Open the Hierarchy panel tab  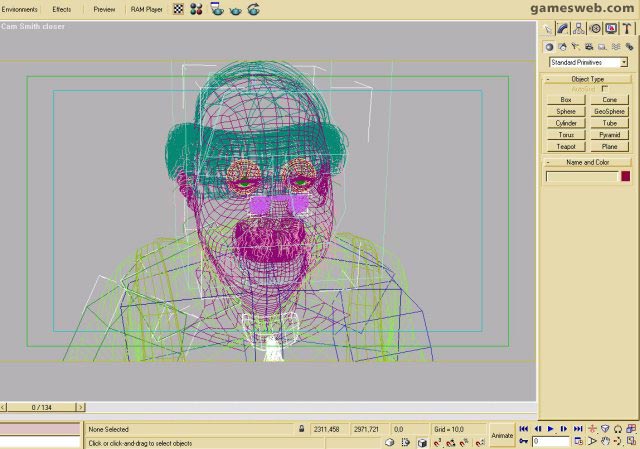(x=580, y=29)
